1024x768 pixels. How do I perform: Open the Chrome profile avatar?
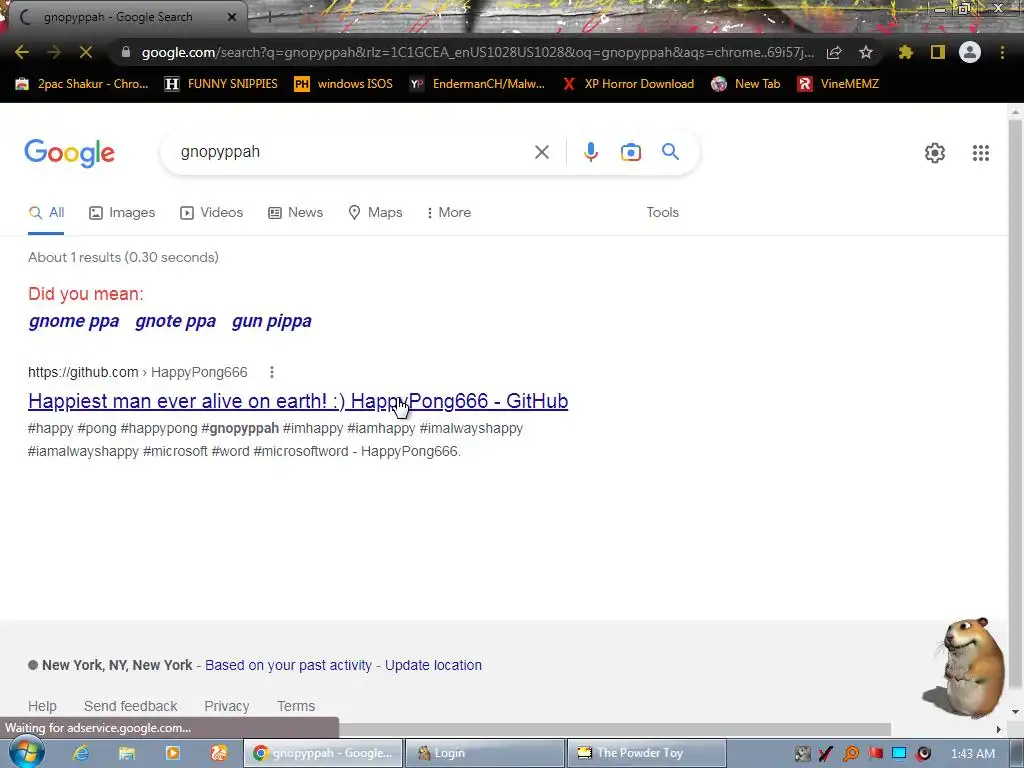pyautogui.click(x=970, y=52)
